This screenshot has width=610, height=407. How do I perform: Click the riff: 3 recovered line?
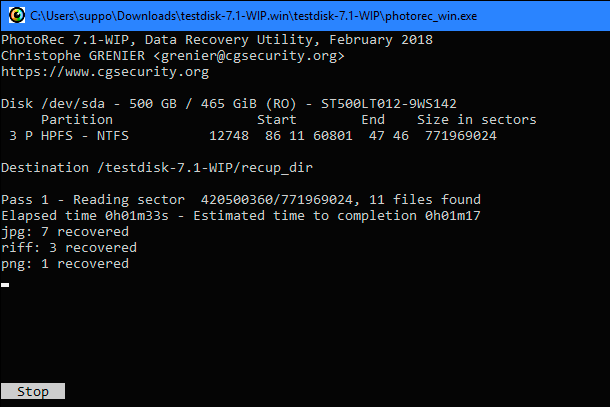(69, 247)
